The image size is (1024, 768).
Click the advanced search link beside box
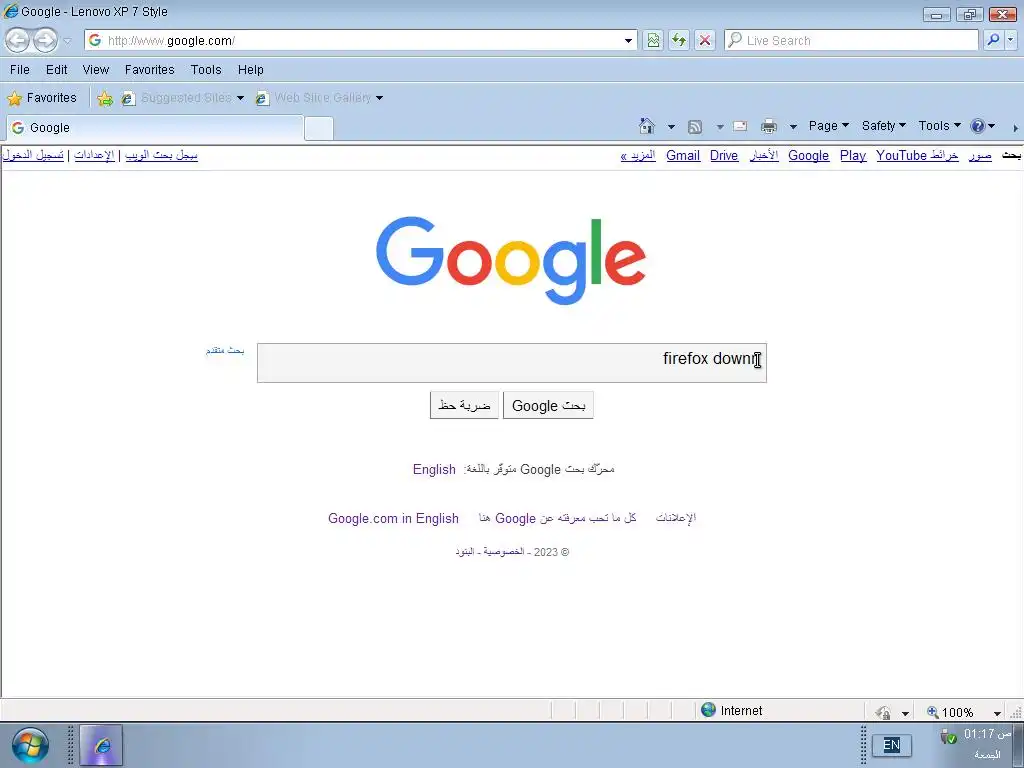[225, 351]
